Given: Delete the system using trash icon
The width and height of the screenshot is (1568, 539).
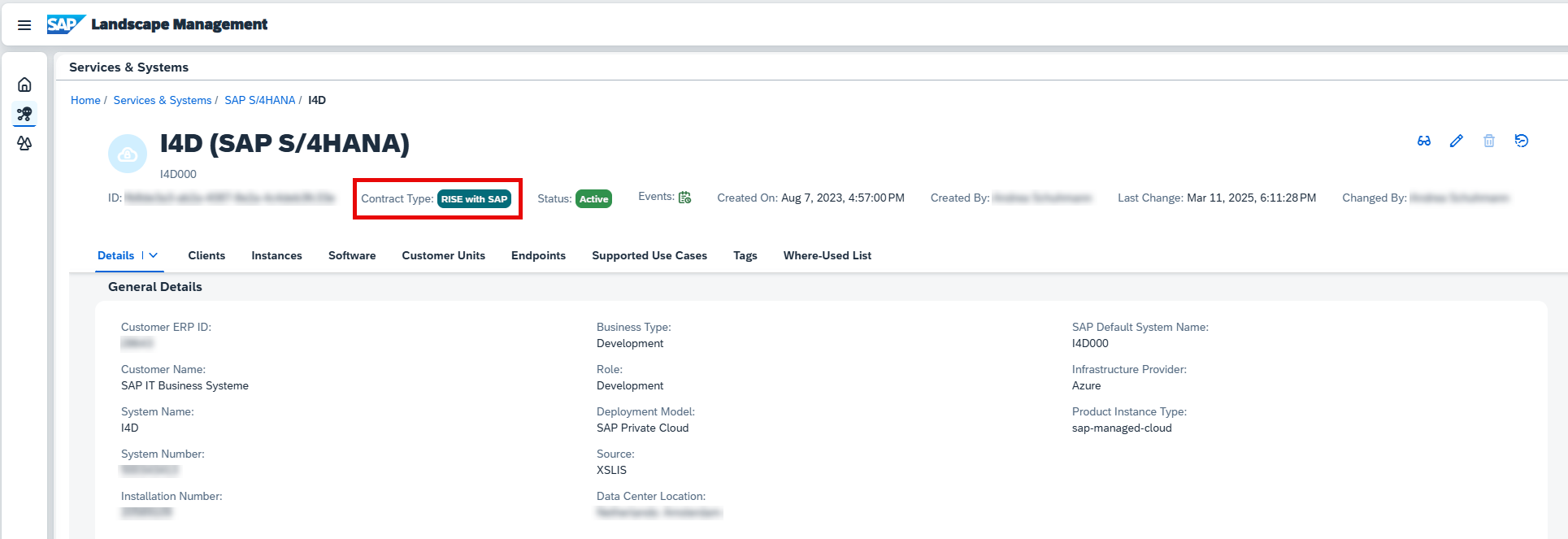Looking at the screenshot, I should coord(1489,141).
